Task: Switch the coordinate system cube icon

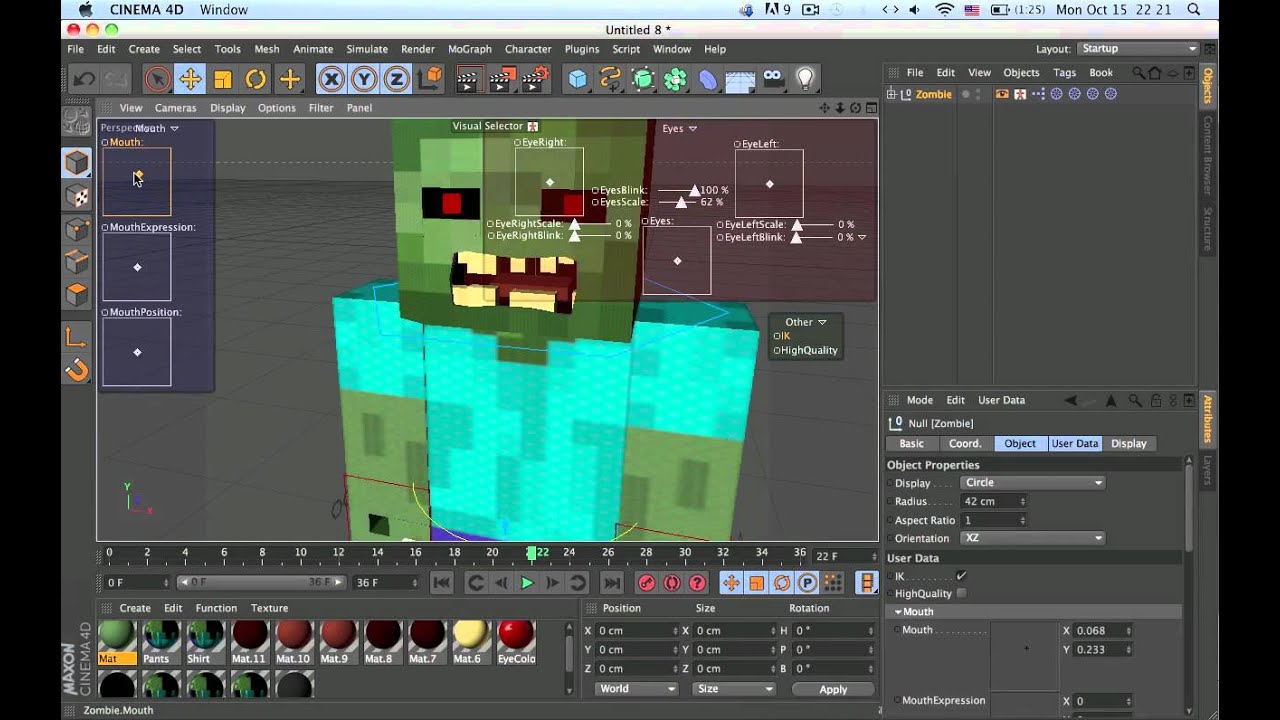Action: [431, 79]
